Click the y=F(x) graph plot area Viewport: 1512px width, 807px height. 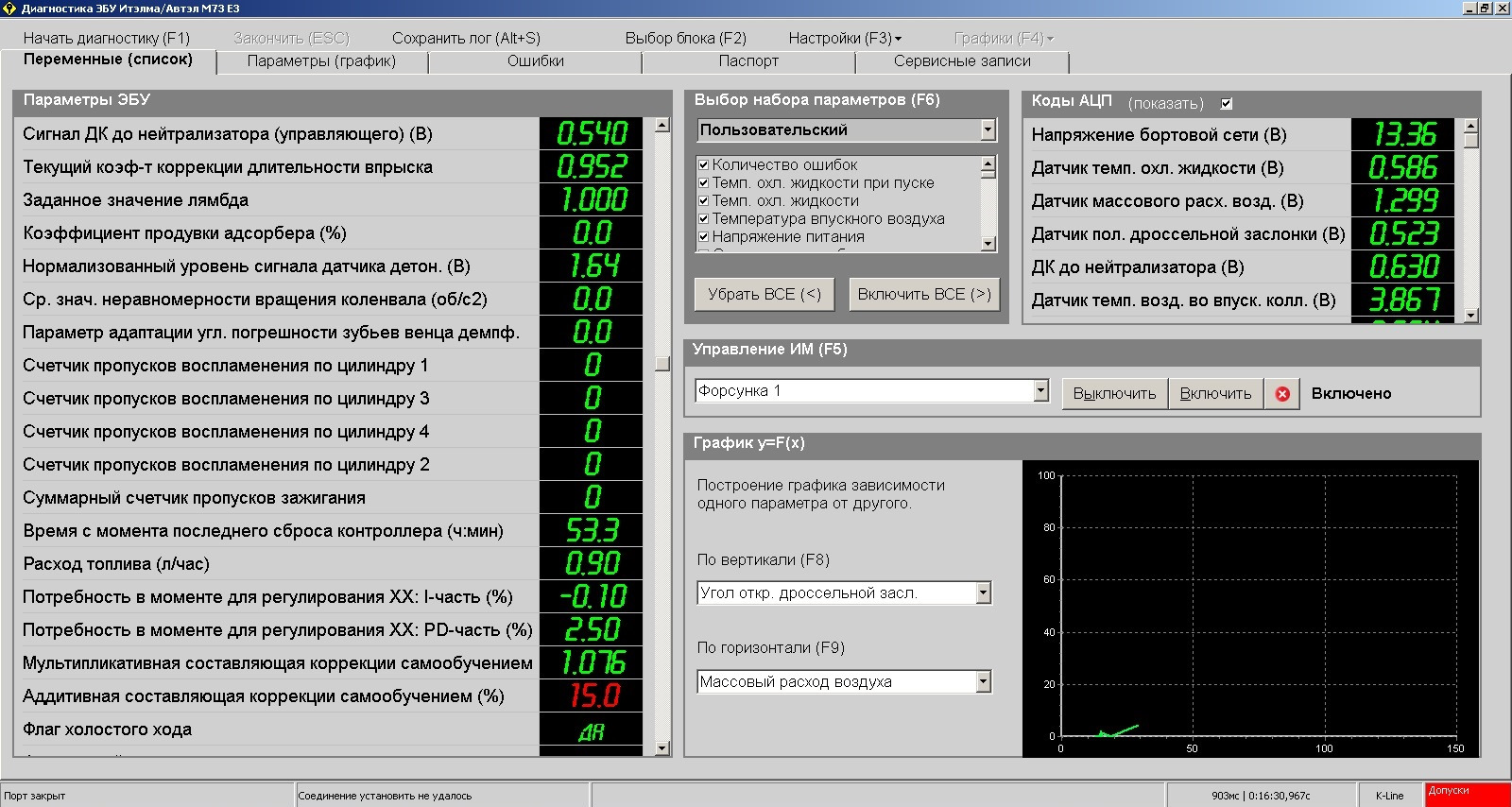pos(1259,605)
